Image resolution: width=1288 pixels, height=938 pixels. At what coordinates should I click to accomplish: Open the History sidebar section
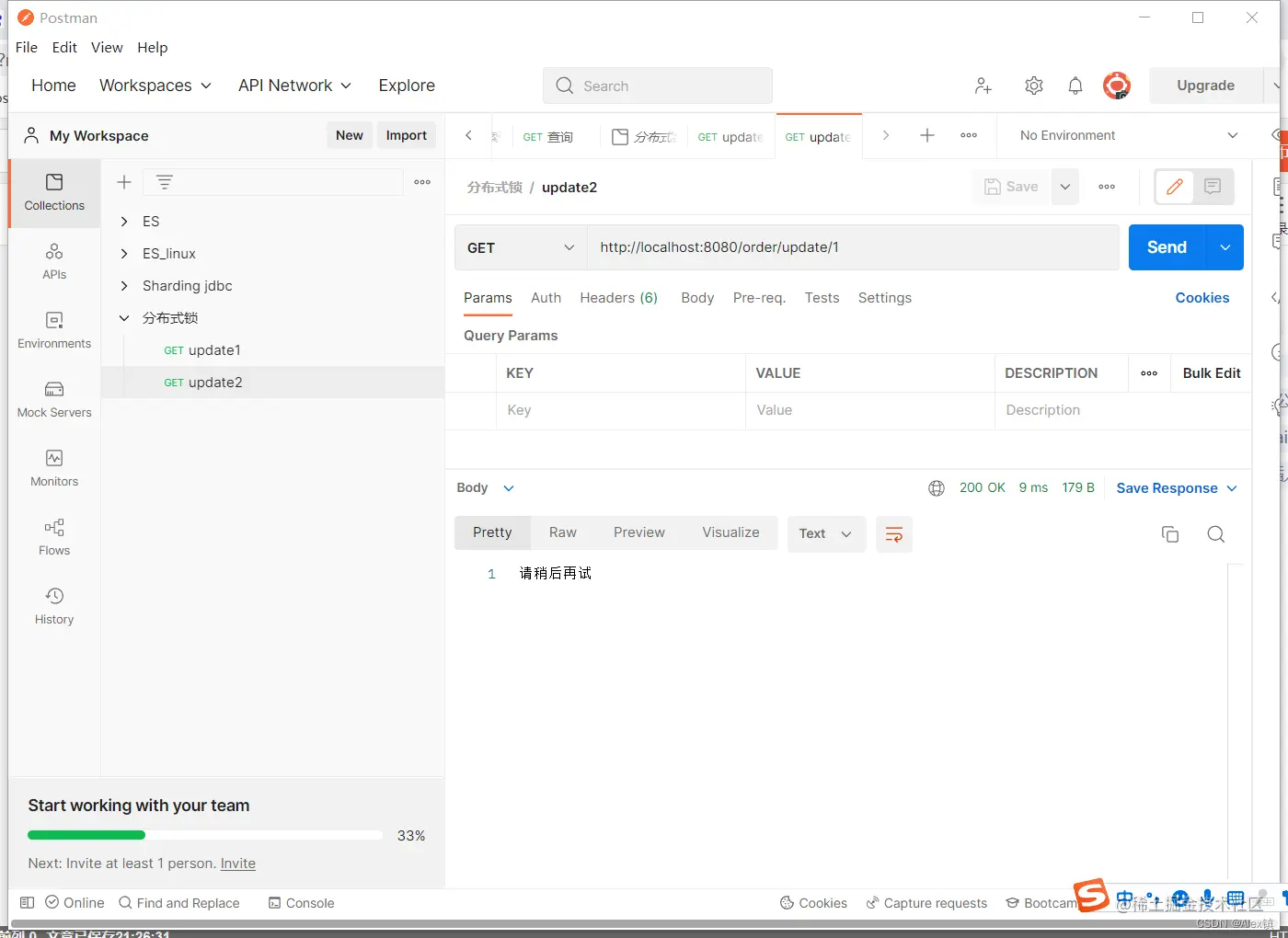[54, 606]
